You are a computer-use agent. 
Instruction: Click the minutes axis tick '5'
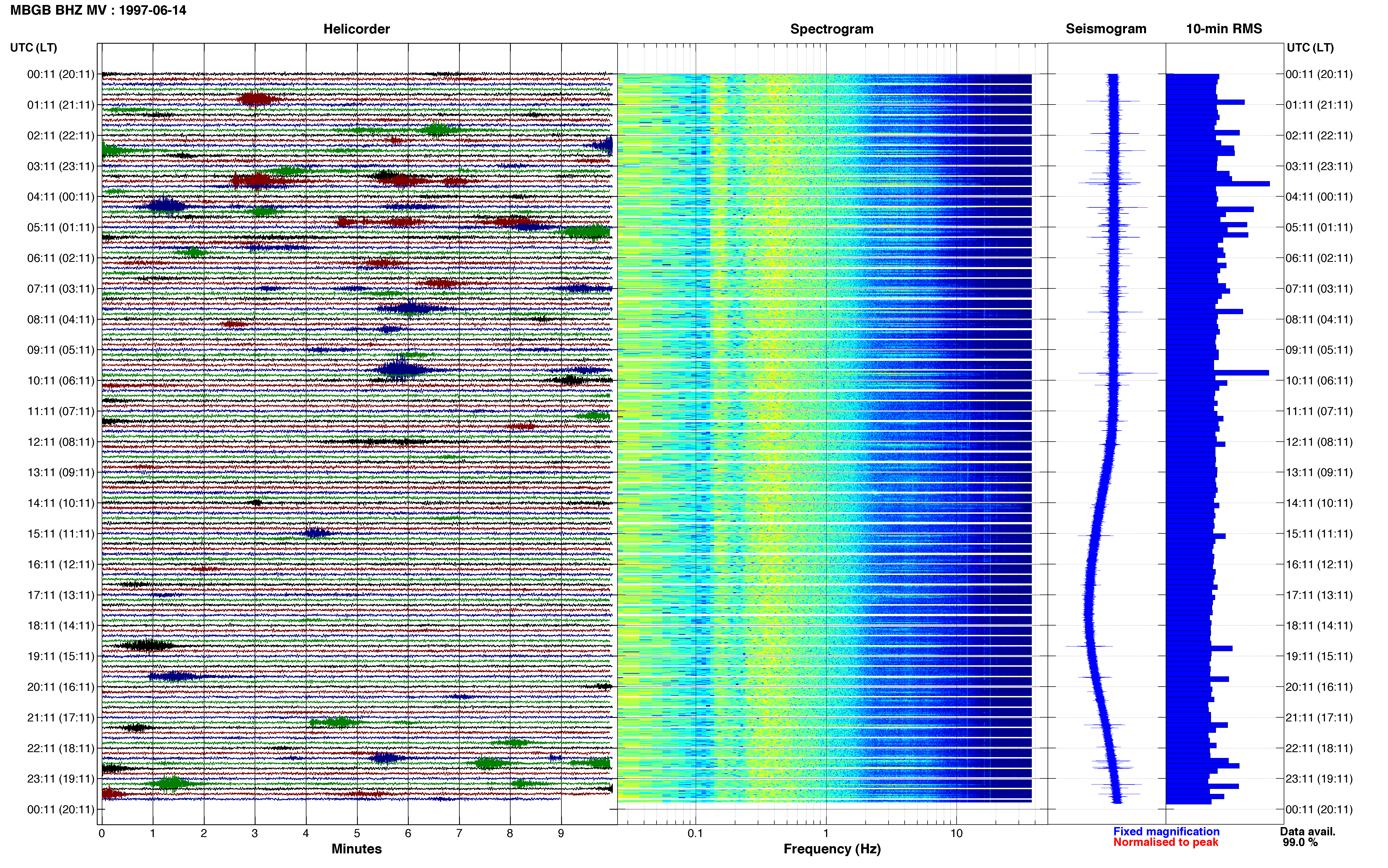[x=357, y=833]
